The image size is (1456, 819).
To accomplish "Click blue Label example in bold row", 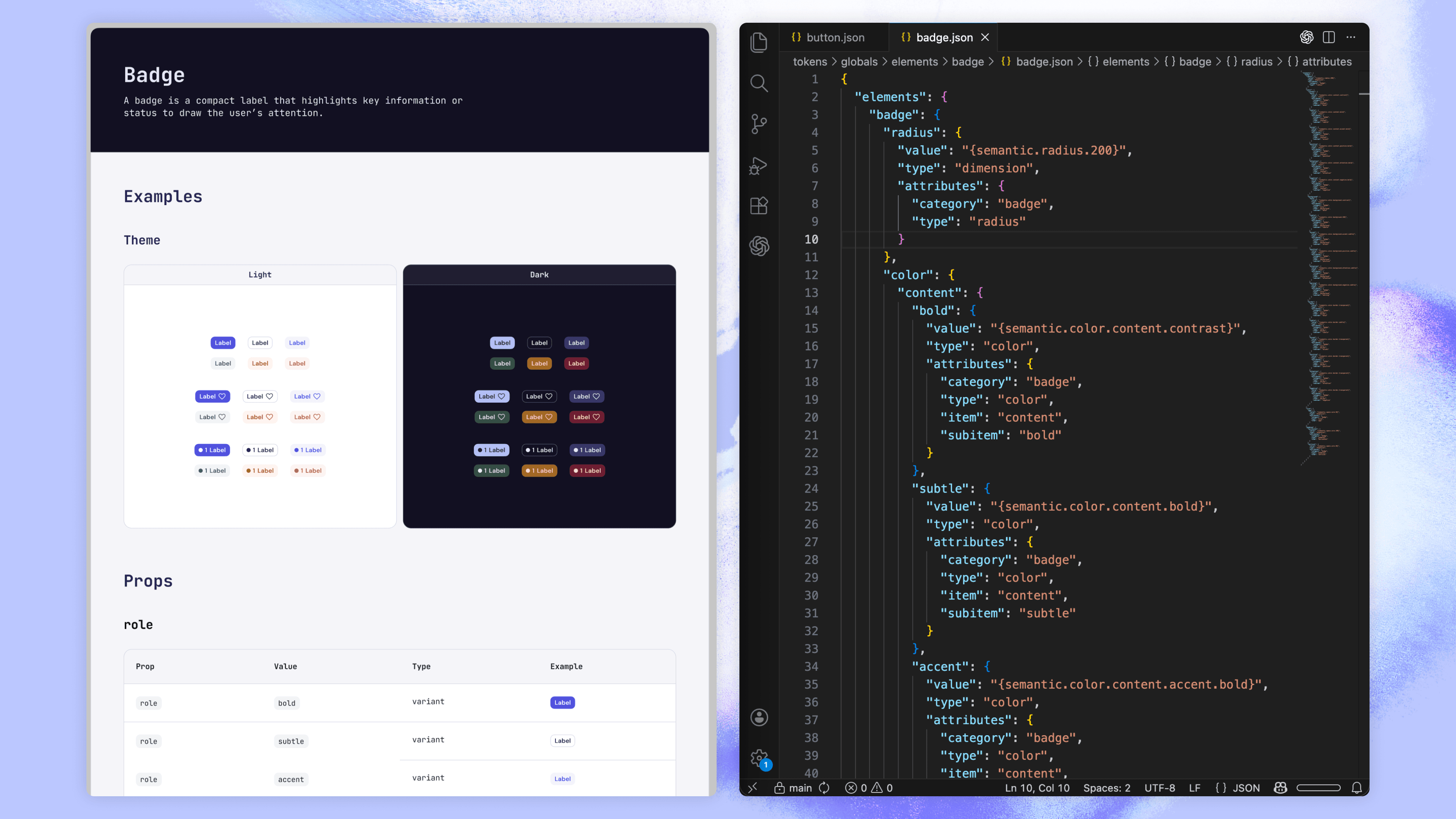I will pos(562,703).
